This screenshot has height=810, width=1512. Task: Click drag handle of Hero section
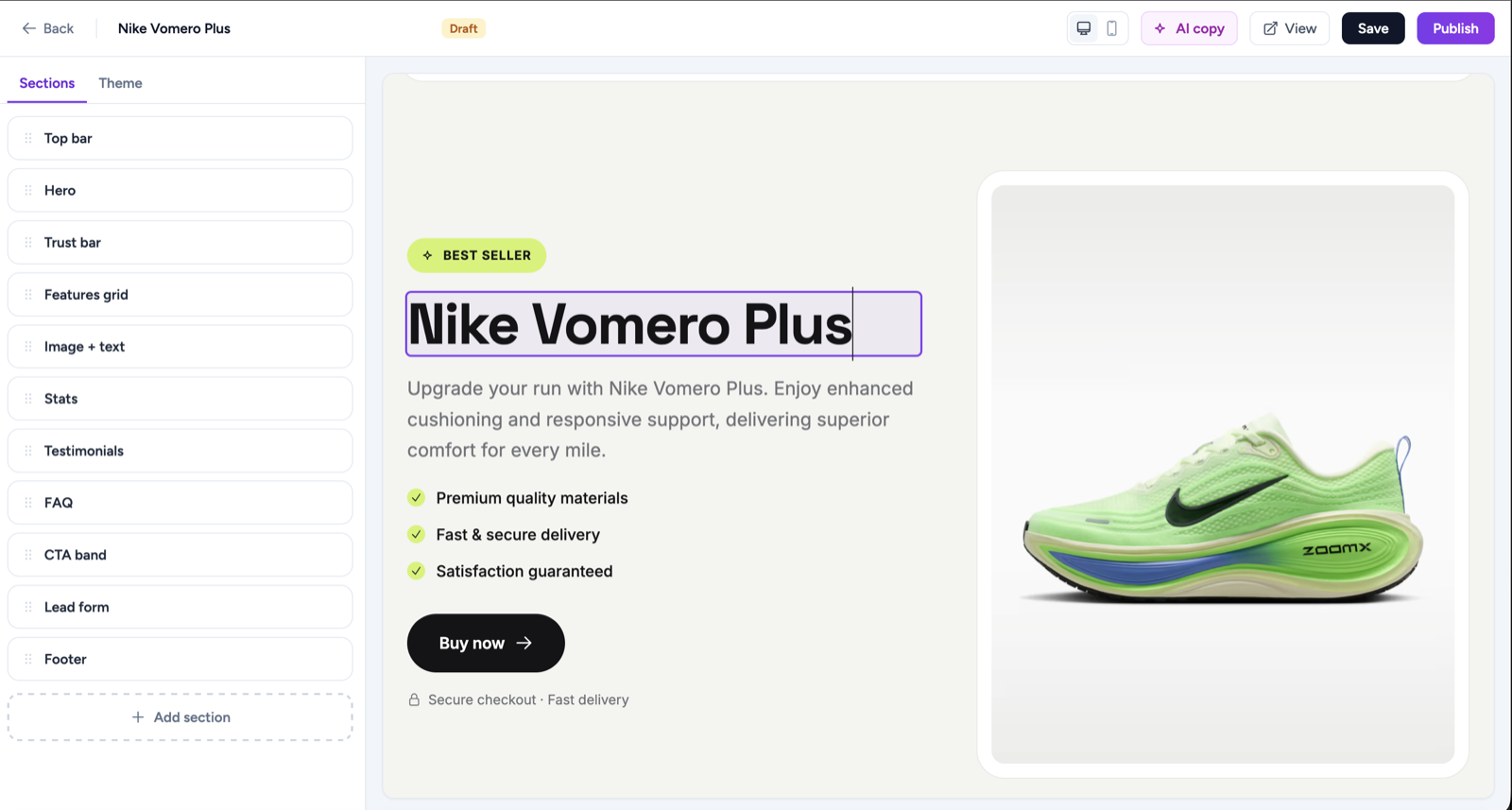point(28,190)
